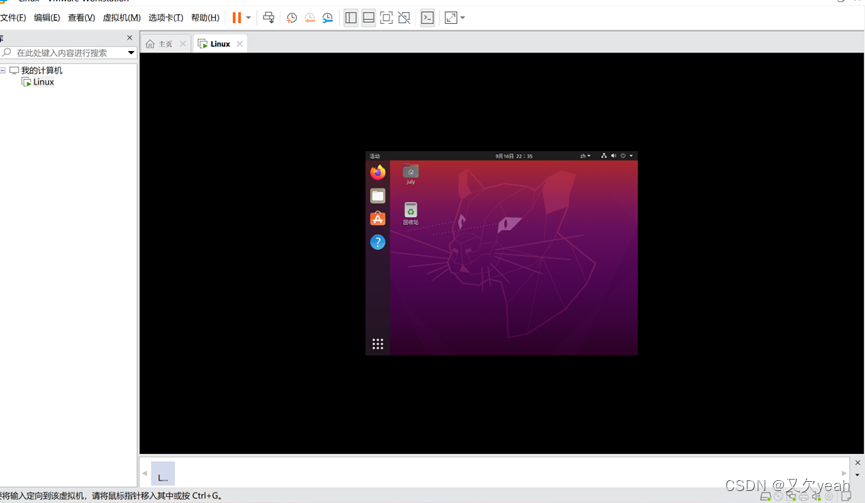Screen dimensions: 865x503
Task: Click the sound card status icon
Action: 816,497
